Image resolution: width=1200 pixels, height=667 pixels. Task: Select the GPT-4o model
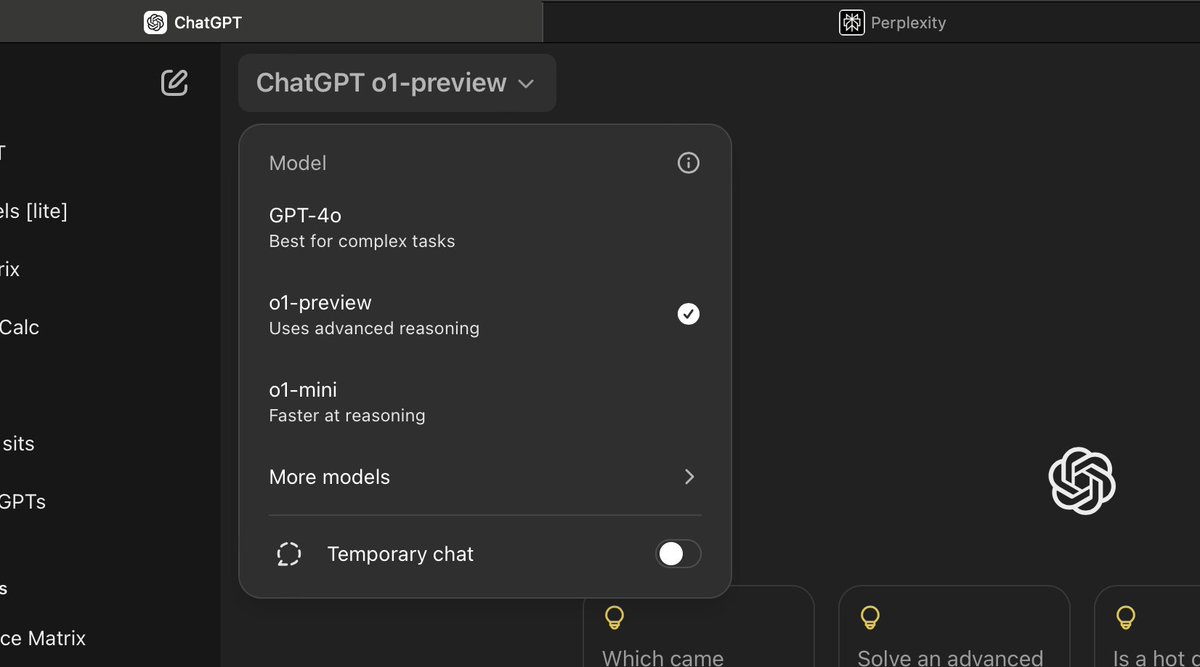pyautogui.click(x=485, y=227)
